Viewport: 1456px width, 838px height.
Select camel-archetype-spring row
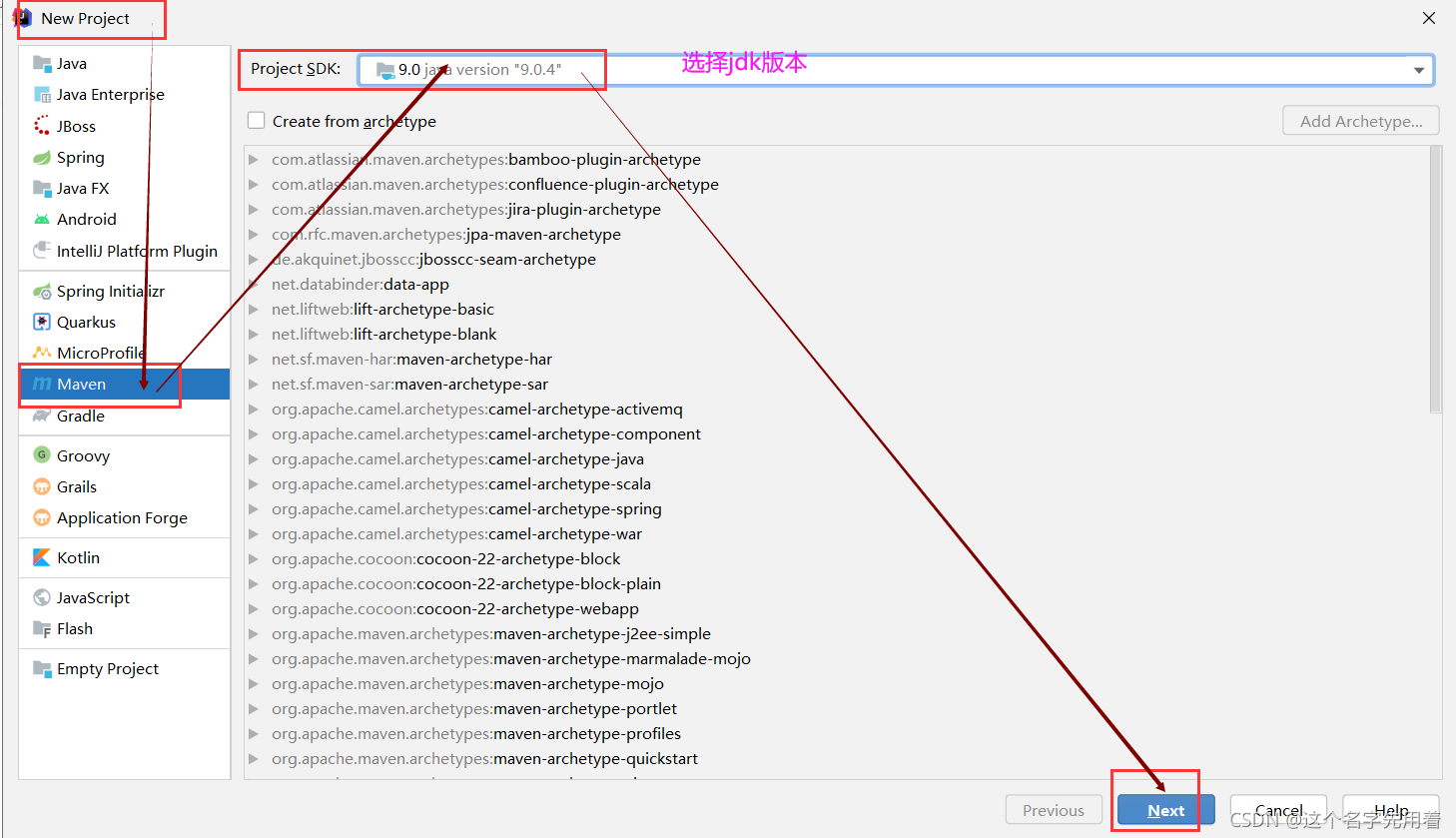click(x=837, y=508)
